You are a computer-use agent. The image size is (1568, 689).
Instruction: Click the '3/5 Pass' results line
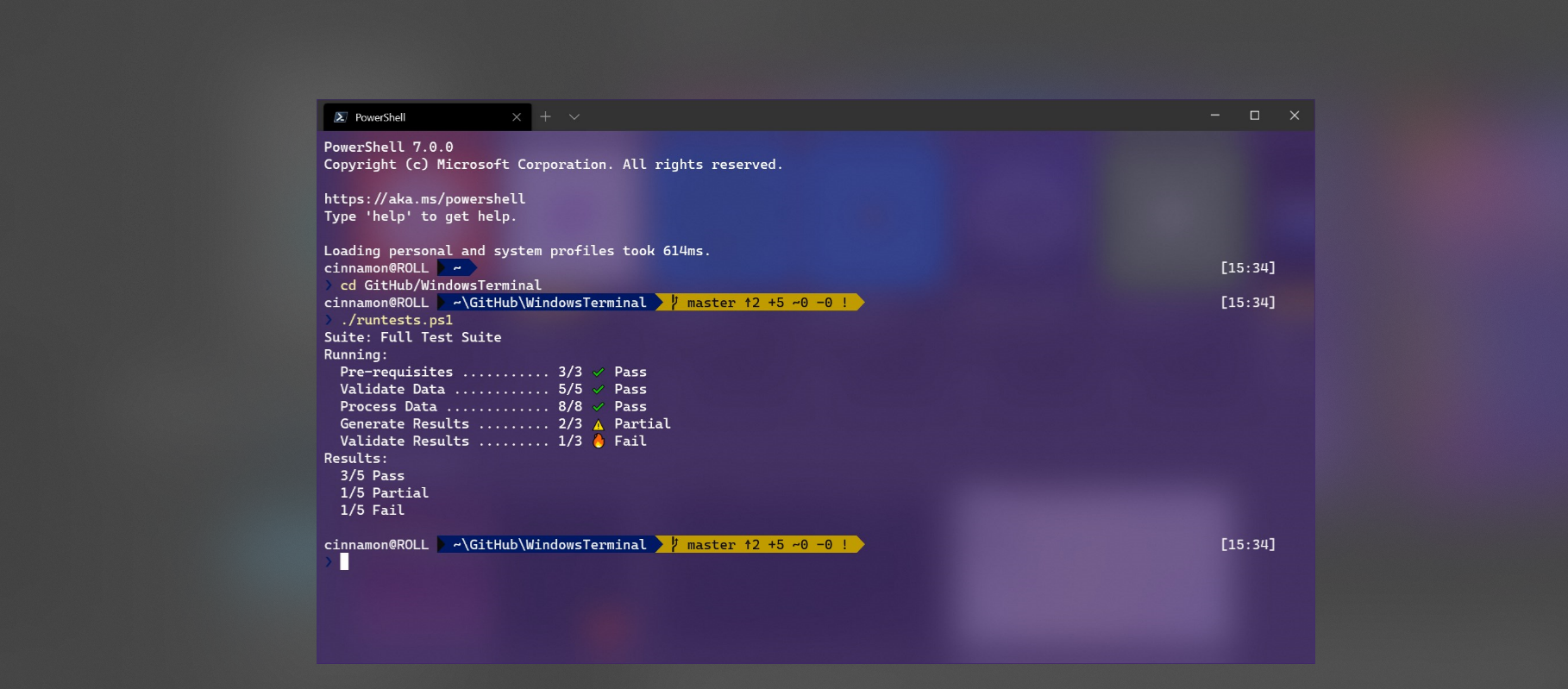[372, 476]
